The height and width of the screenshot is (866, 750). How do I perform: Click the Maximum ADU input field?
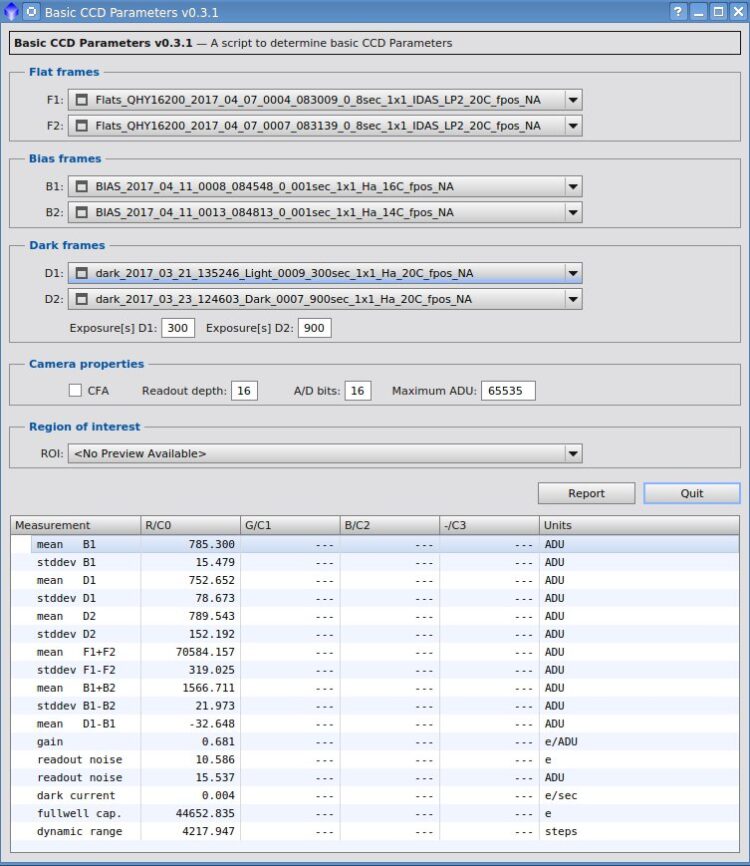tap(508, 390)
